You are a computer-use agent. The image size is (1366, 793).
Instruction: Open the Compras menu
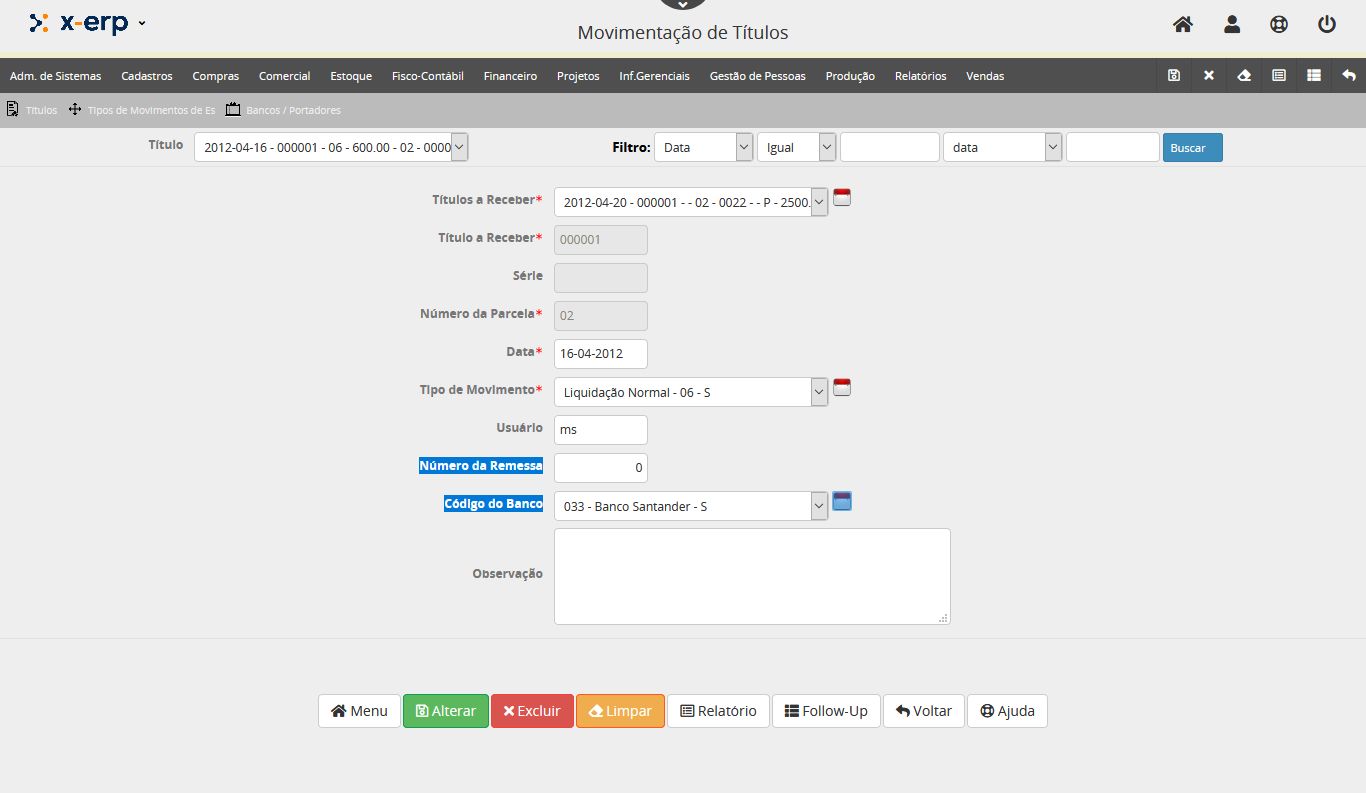coord(216,76)
